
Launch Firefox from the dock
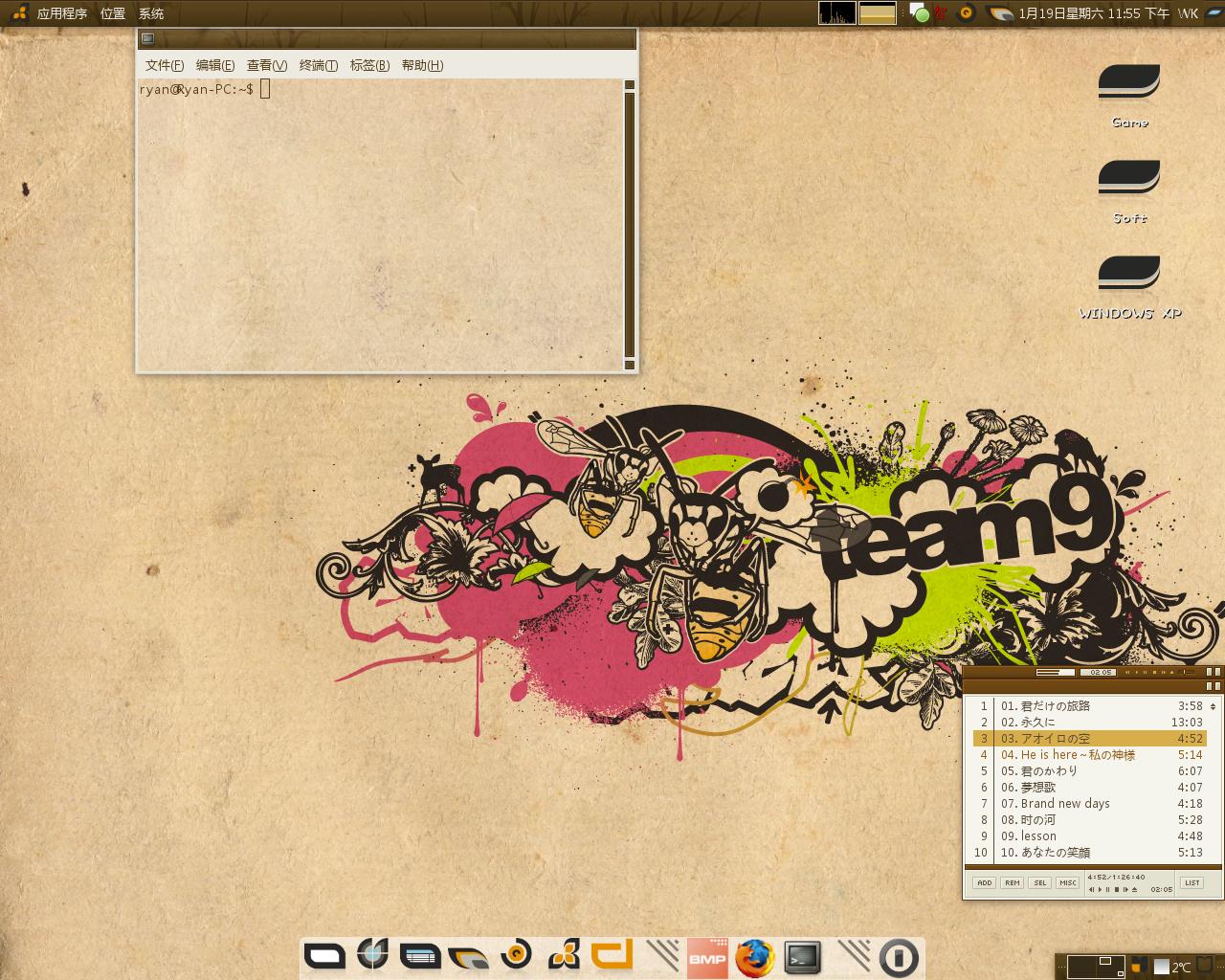click(755, 957)
